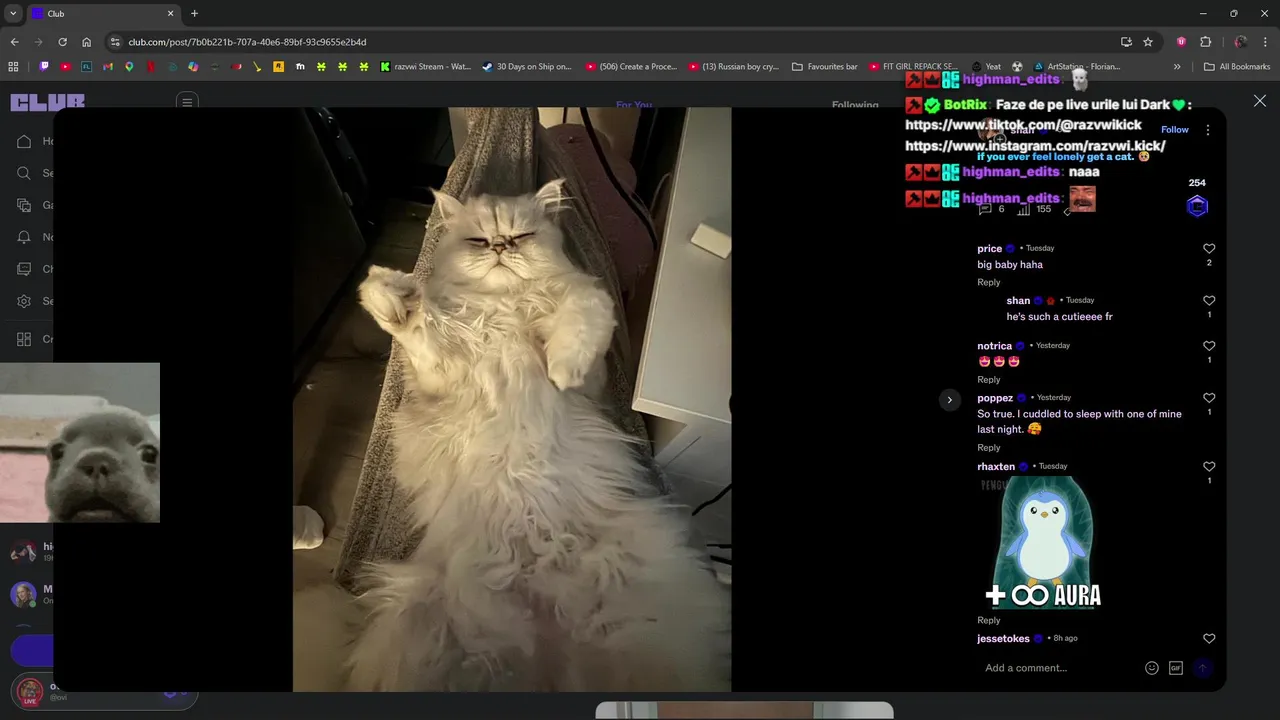Viewport: 1280px width, 720px height.
Task: Like rhaxten's penguin aura comment
Action: [1209, 467]
